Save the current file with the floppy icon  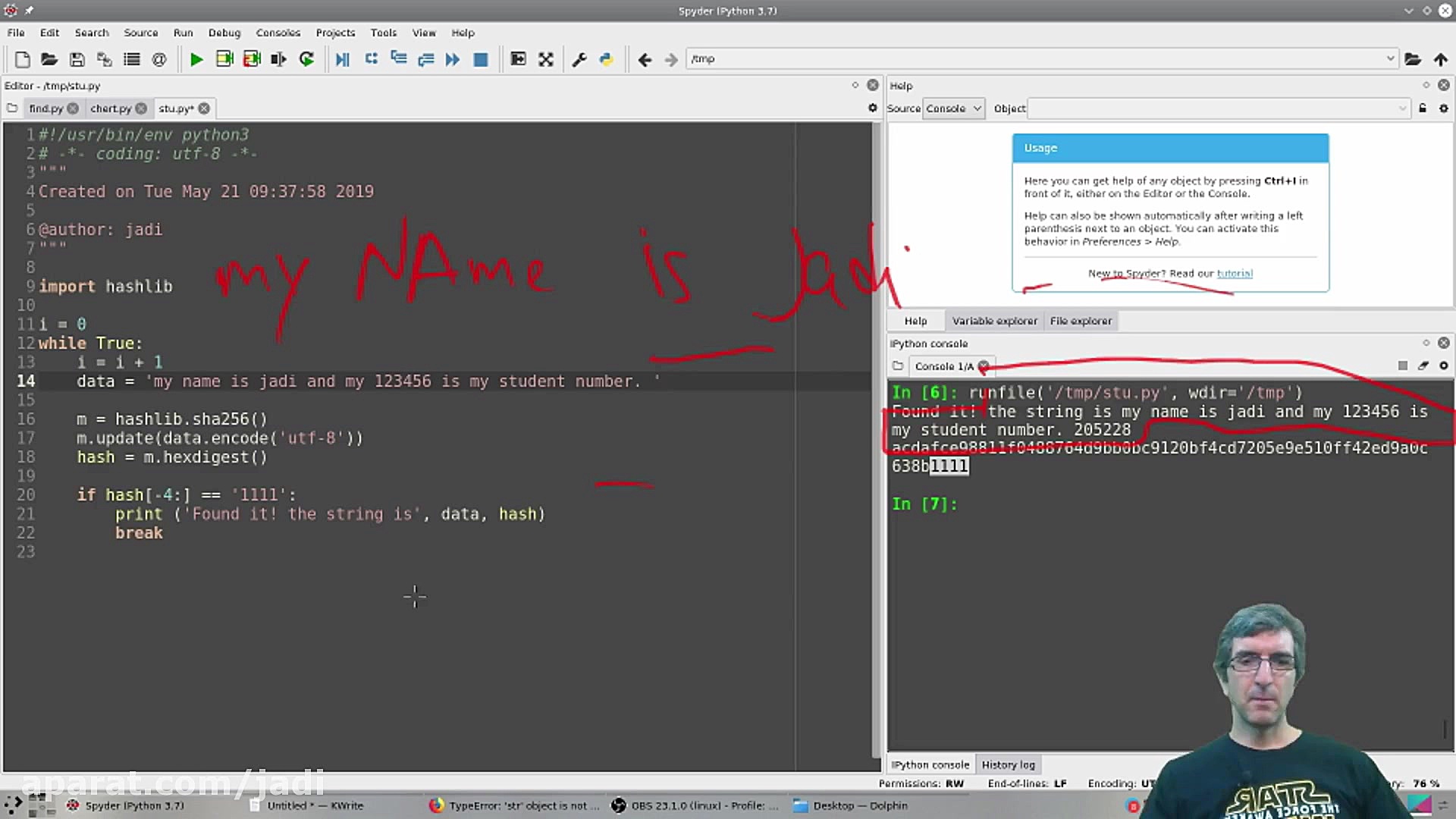(x=77, y=59)
